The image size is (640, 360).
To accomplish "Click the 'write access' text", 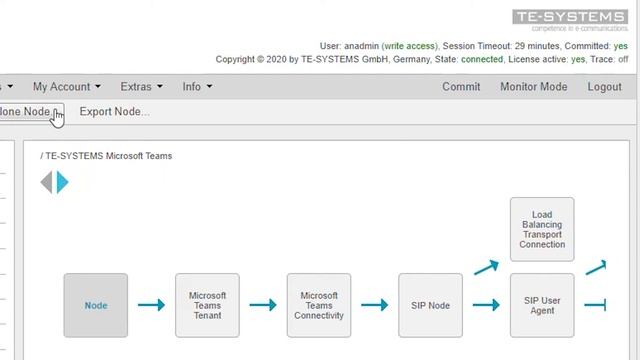I will [409, 46].
